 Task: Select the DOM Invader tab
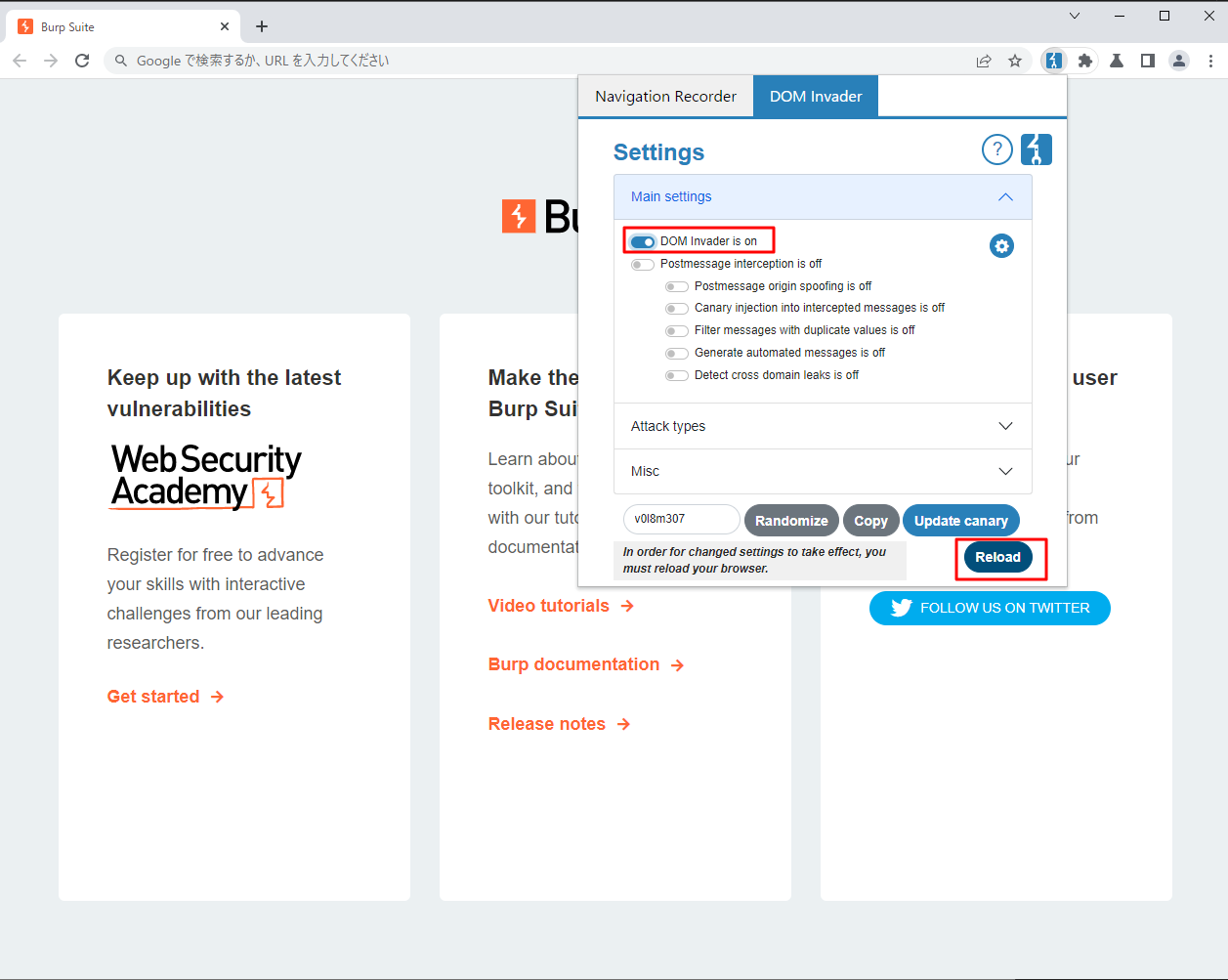coord(816,96)
